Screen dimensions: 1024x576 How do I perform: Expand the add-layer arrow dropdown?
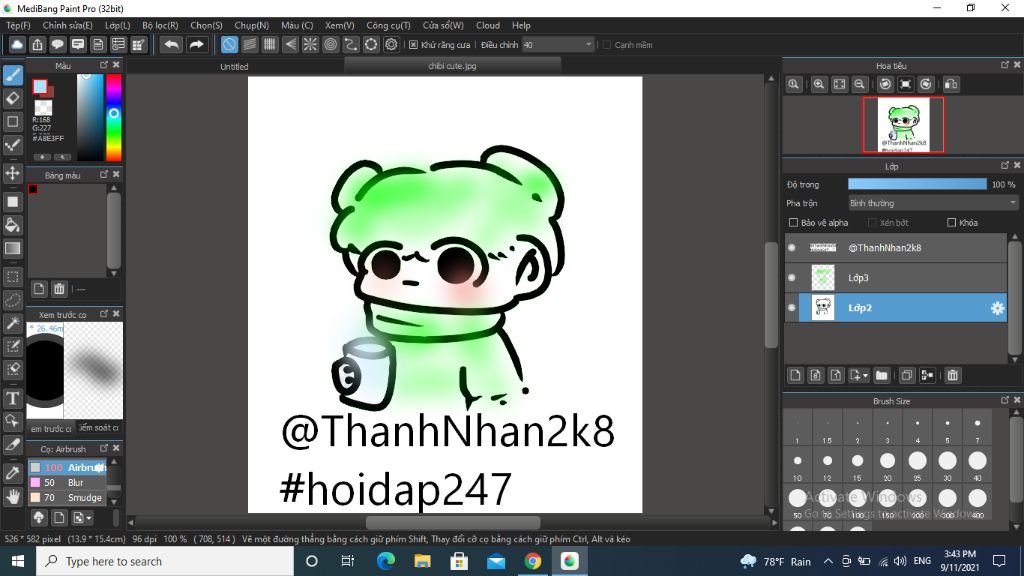click(x=865, y=376)
